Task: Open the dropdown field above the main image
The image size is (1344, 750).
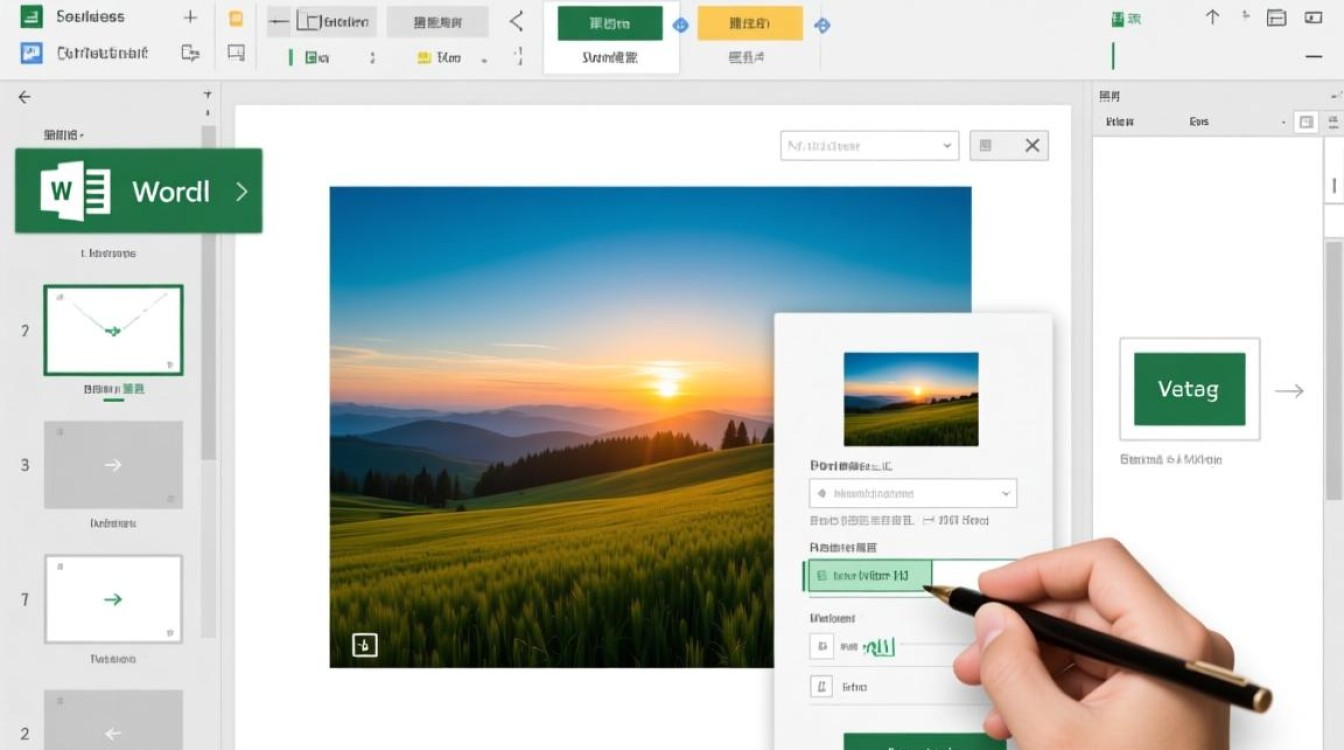Action: point(869,146)
